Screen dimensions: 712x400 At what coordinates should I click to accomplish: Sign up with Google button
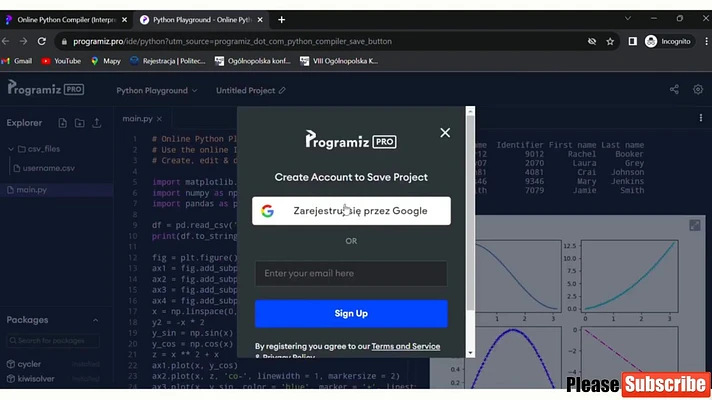click(351, 211)
